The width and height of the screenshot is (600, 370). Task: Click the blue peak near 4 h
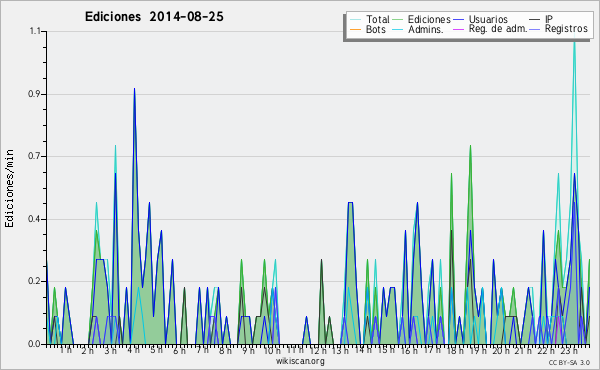[x=134, y=89]
